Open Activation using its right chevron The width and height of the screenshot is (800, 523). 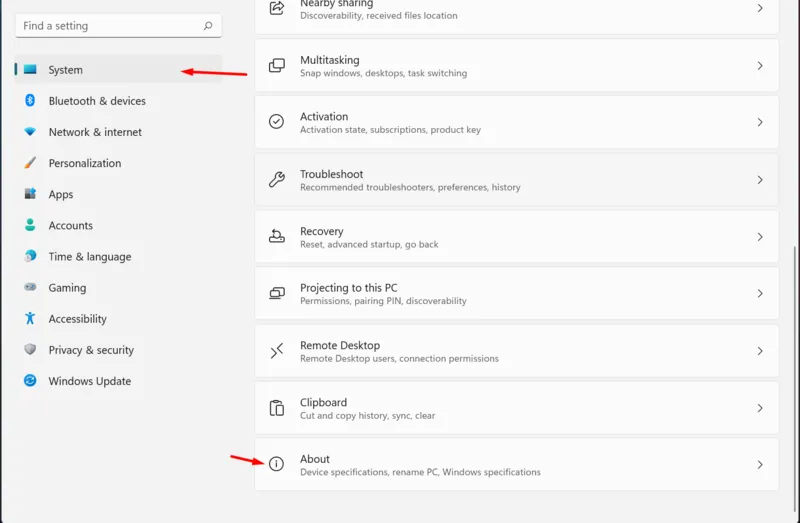coord(760,122)
